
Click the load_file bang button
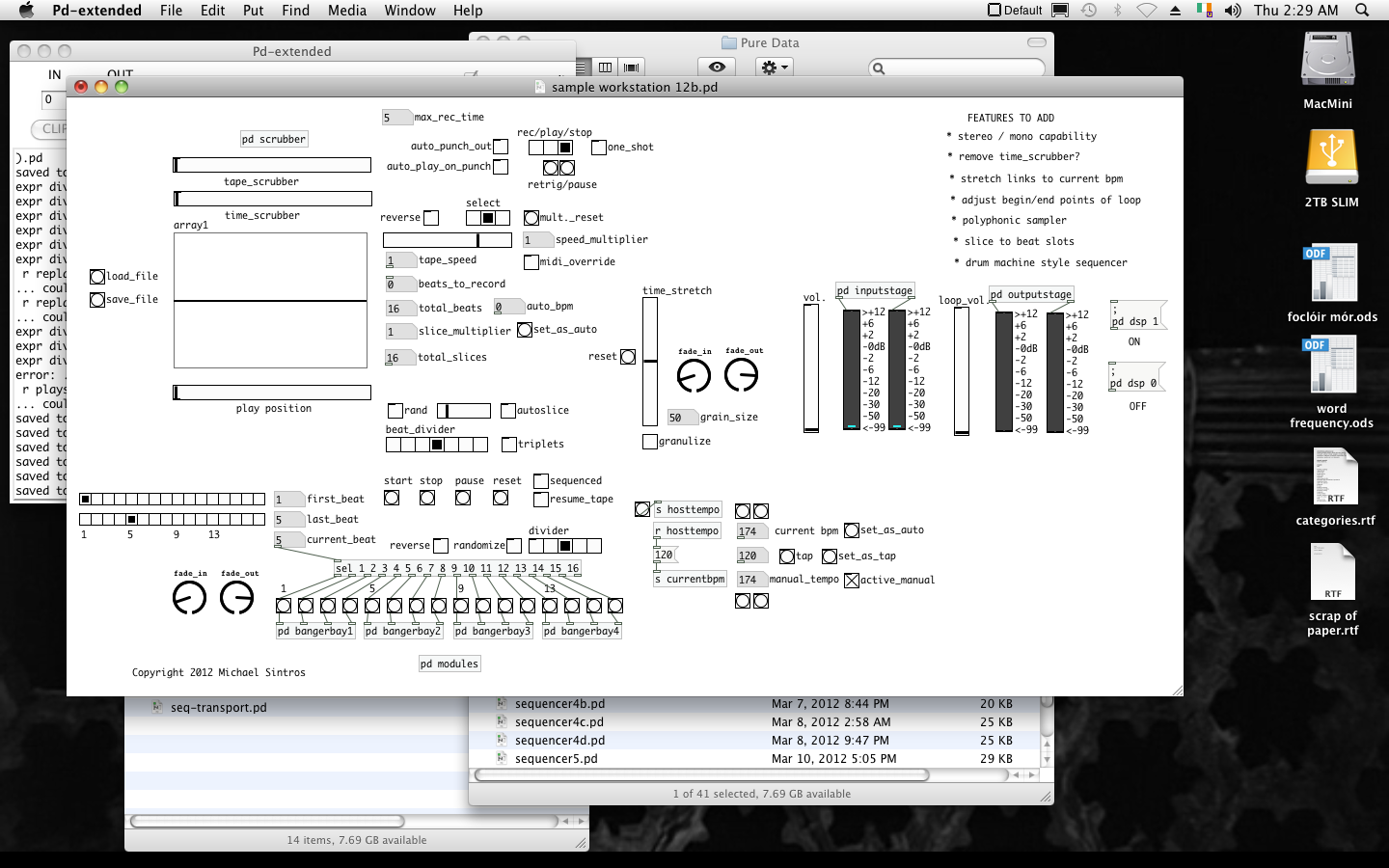[x=97, y=277]
